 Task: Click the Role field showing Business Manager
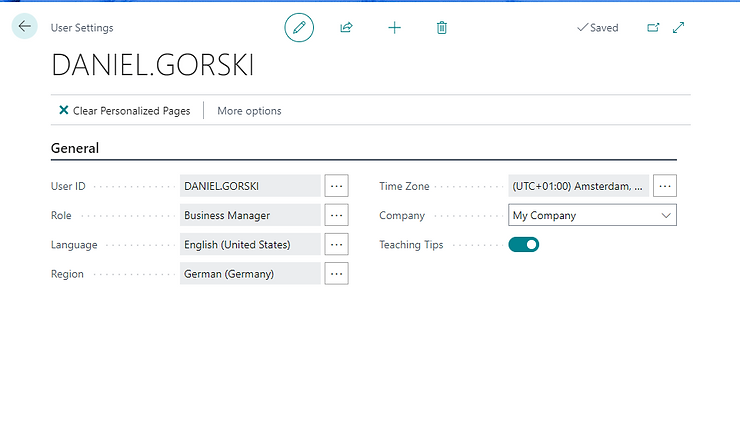[250, 215]
